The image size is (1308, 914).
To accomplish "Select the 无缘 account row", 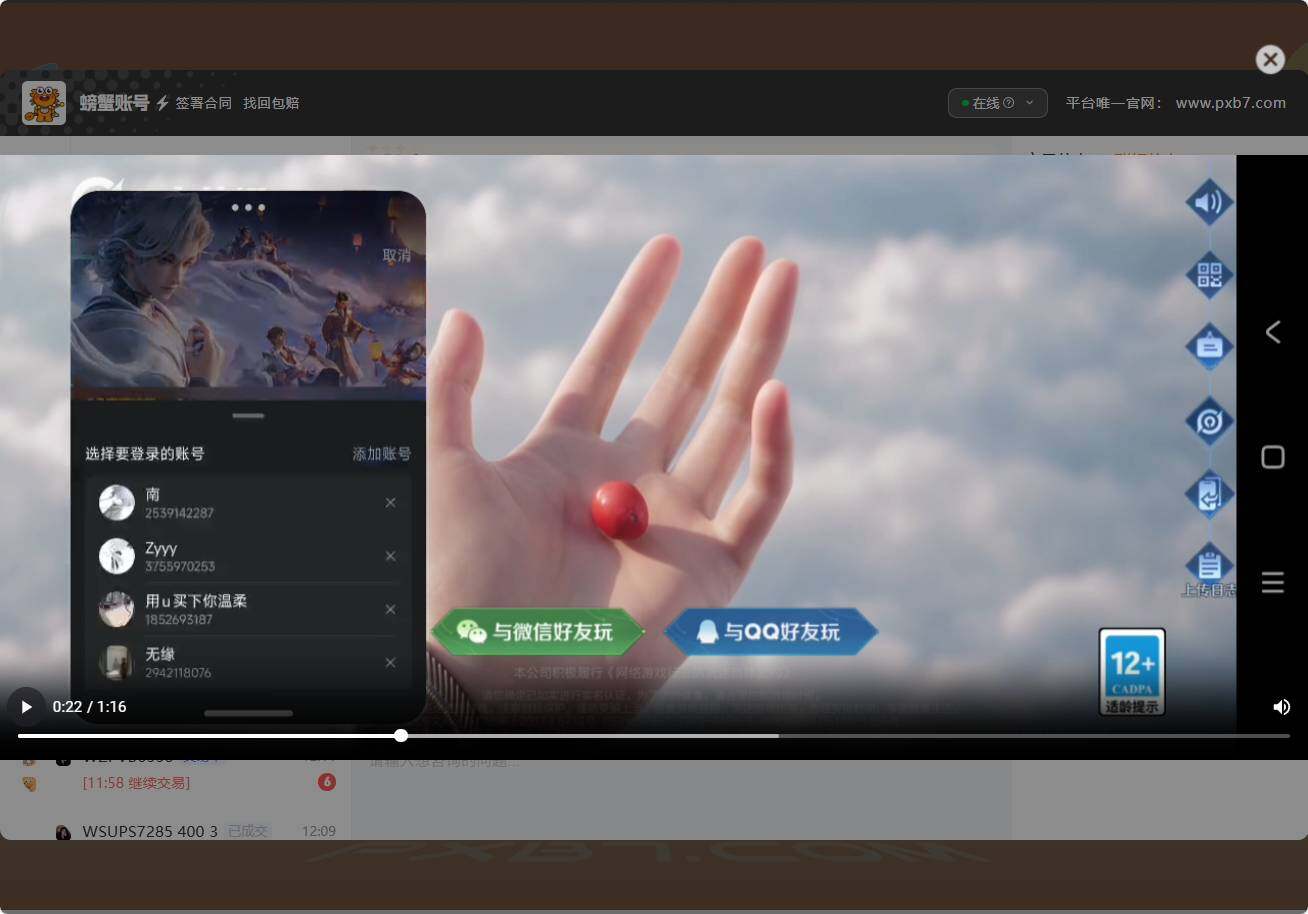I will point(248,662).
